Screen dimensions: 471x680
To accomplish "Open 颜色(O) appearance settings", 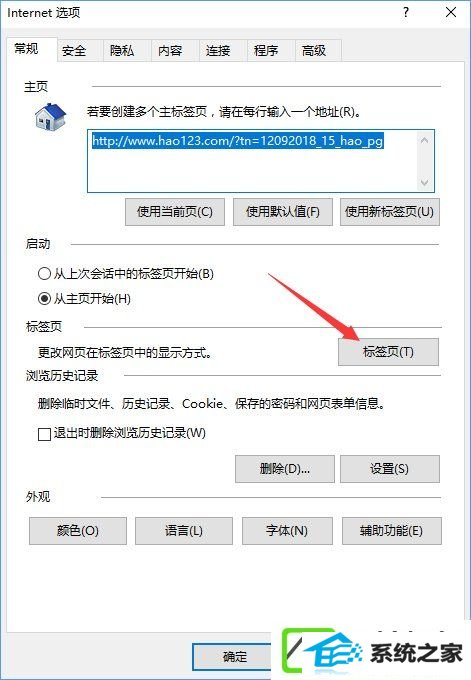I will [78, 531].
